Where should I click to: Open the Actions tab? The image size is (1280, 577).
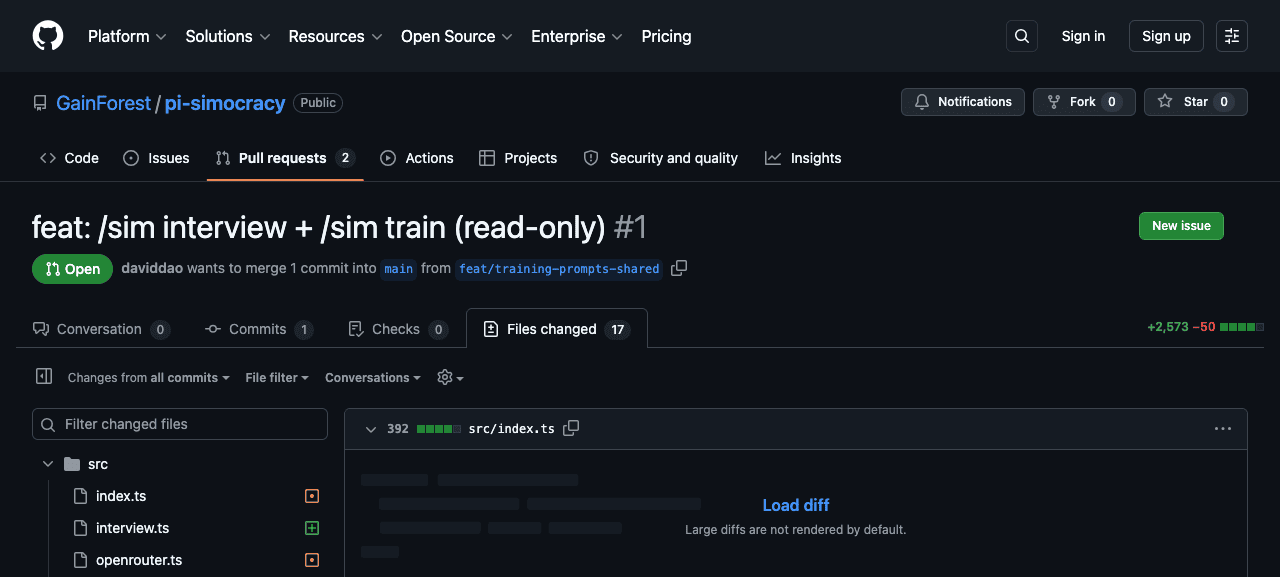coord(417,158)
